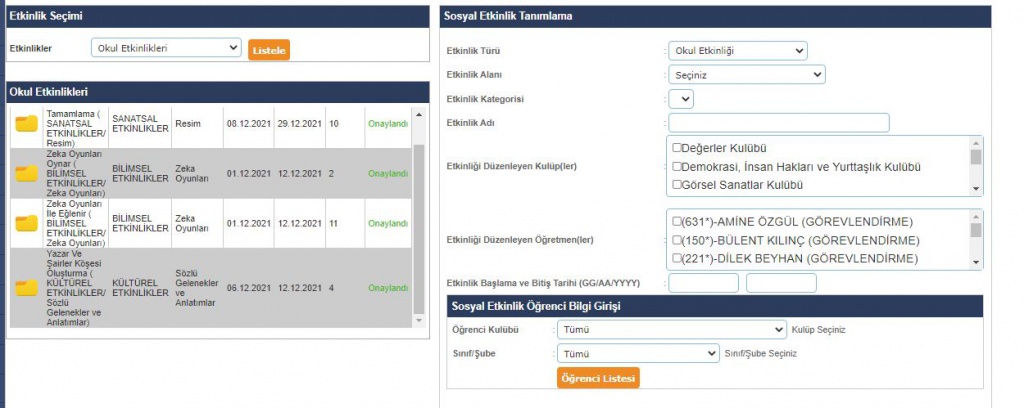Expand the Etkinlik Türü dropdown
The image size is (1024, 408).
click(738, 51)
